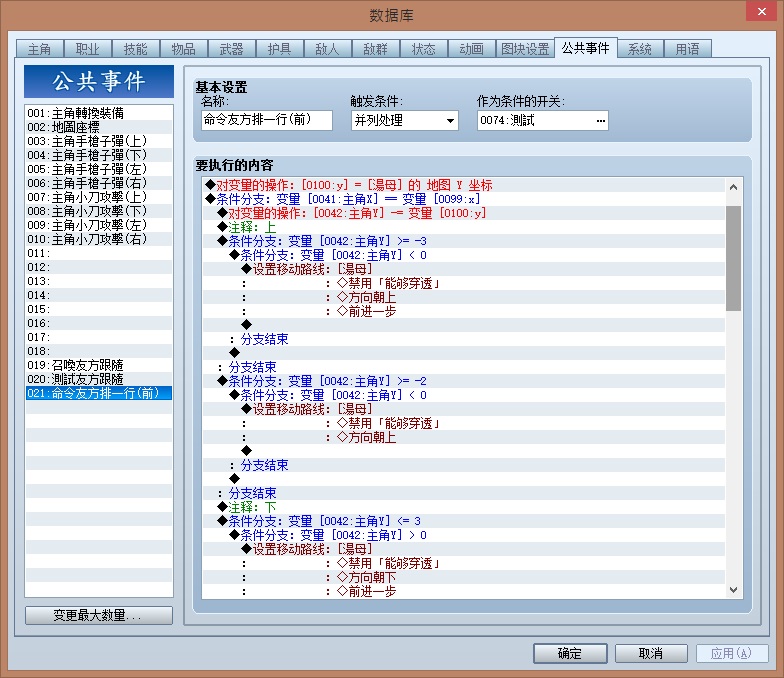Select the 公共事件 tab

coord(586,48)
